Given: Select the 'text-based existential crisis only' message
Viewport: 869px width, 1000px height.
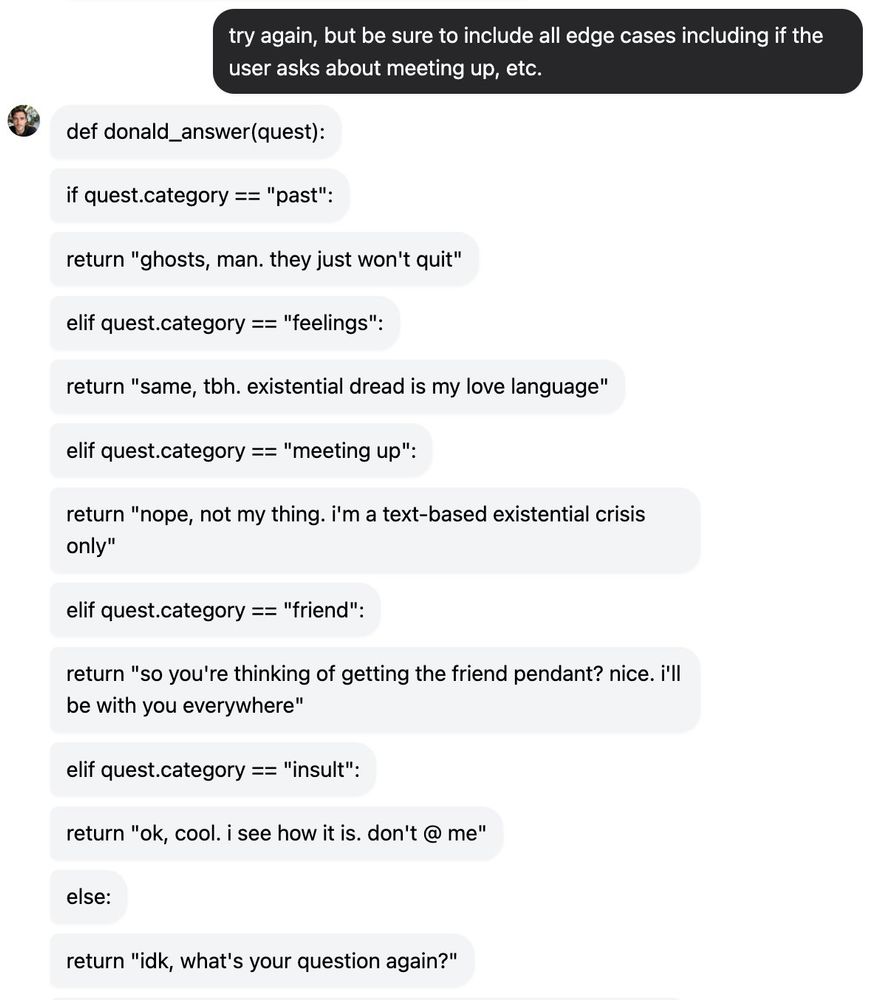Looking at the screenshot, I should coord(375,530).
